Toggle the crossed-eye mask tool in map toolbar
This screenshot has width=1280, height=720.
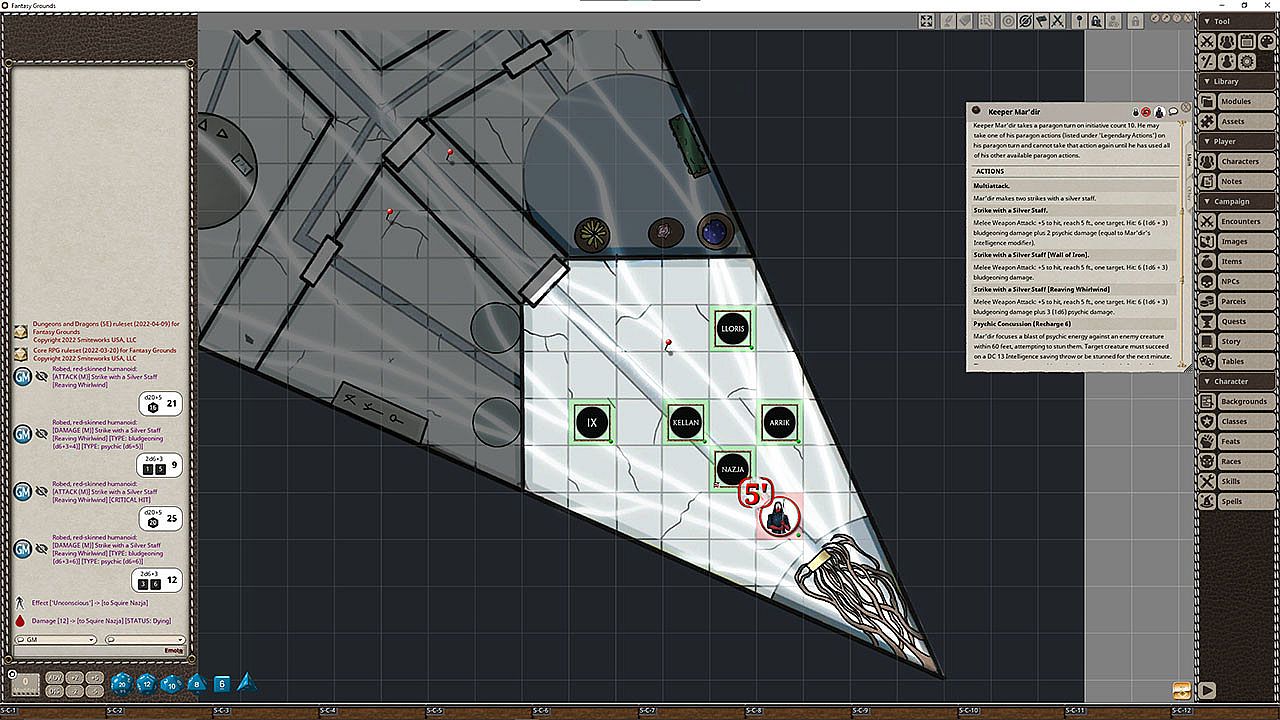1025,20
